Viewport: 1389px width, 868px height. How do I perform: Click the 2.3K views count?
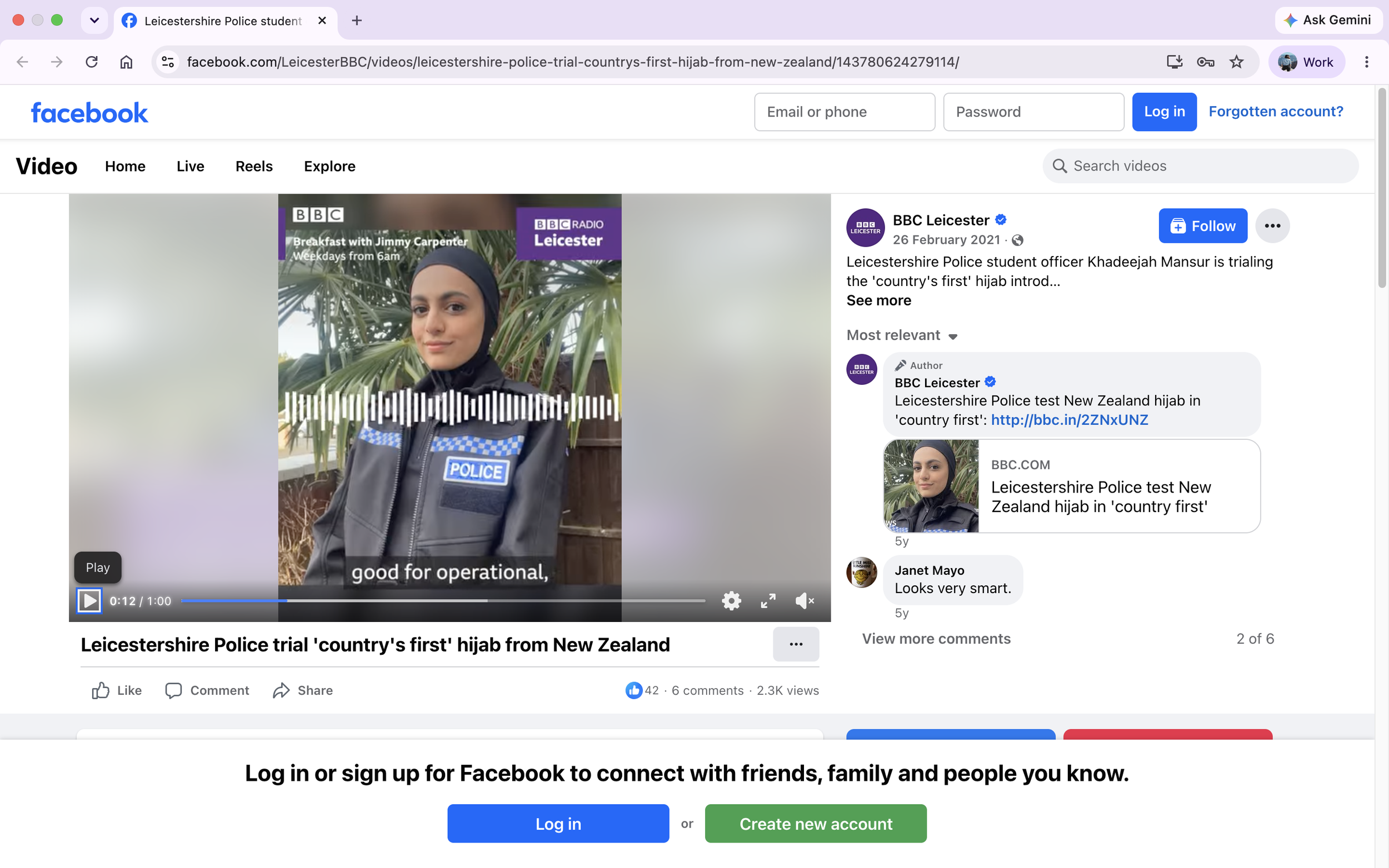pos(787,690)
